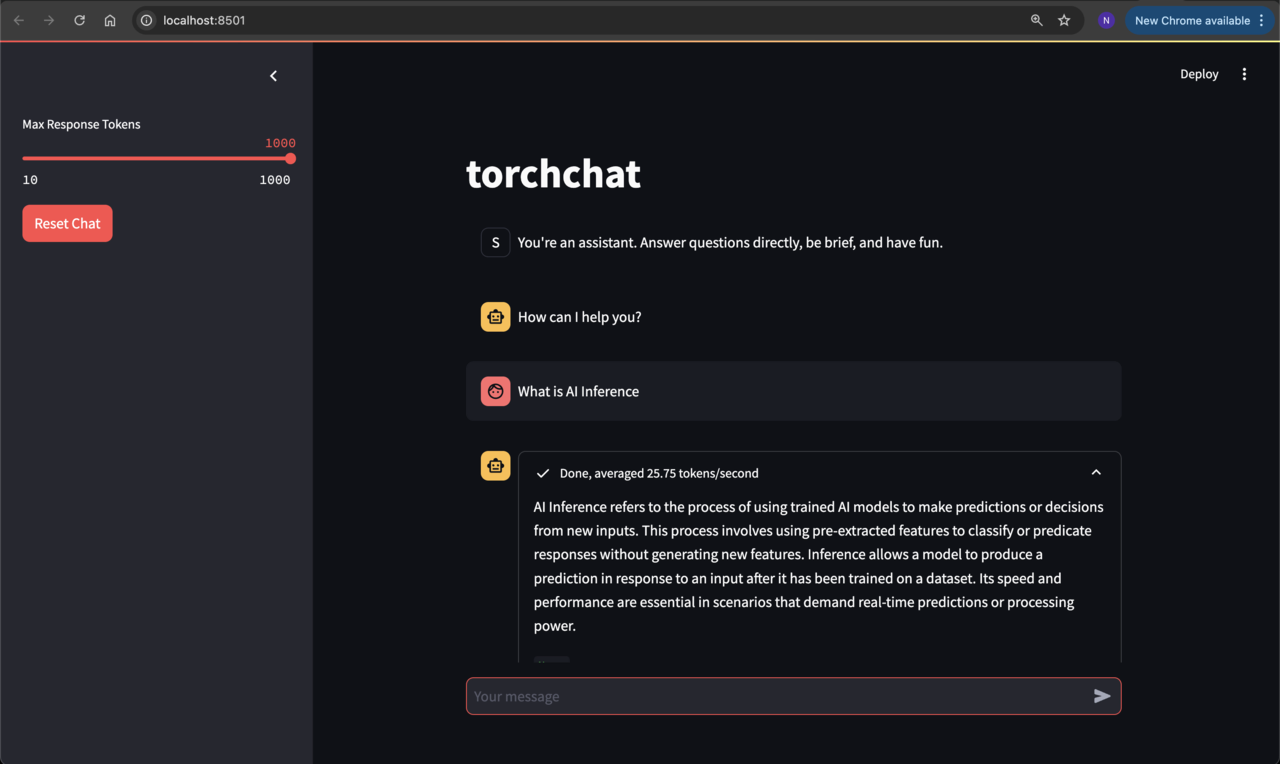
Task: Click the assistant robot avatar icon
Action: [x=495, y=316]
